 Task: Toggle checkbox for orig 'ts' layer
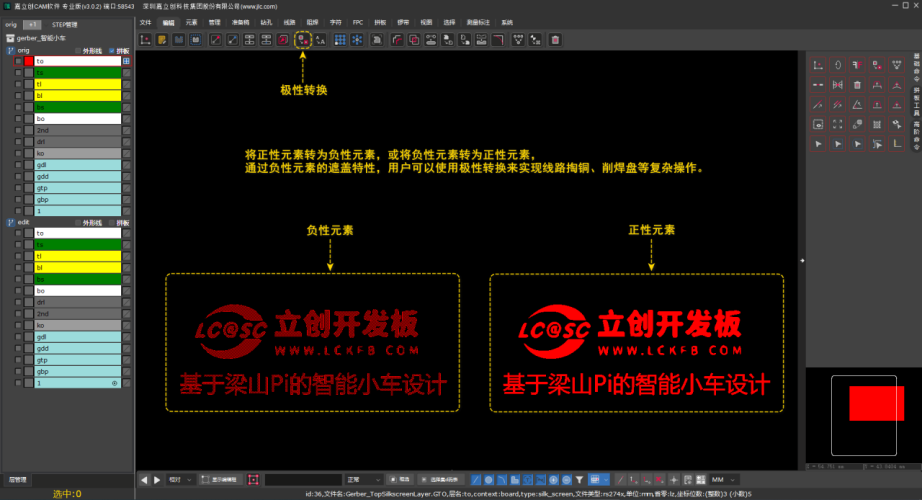tap(18, 72)
